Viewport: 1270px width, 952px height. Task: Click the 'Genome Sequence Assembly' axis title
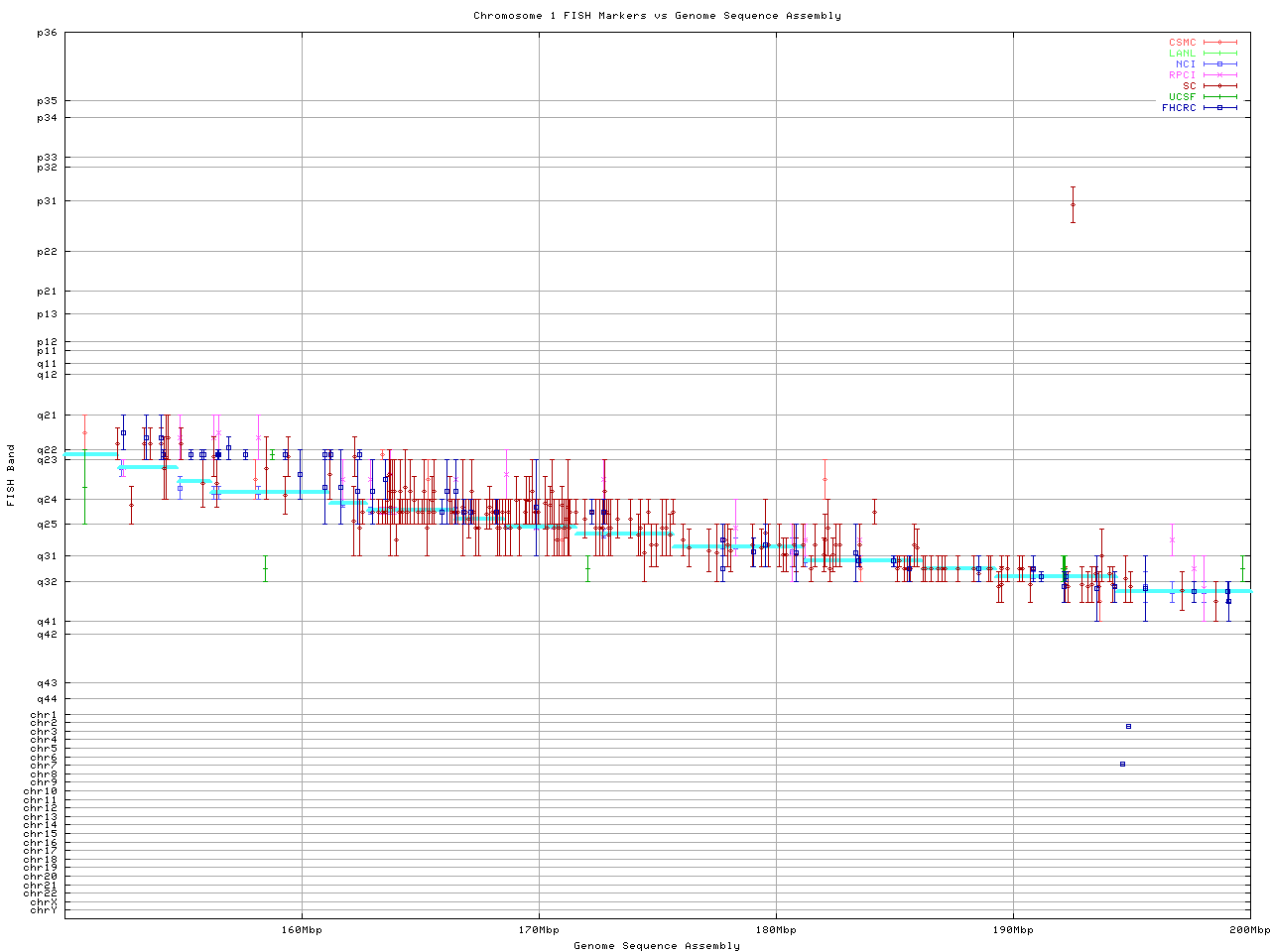[657, 946]
